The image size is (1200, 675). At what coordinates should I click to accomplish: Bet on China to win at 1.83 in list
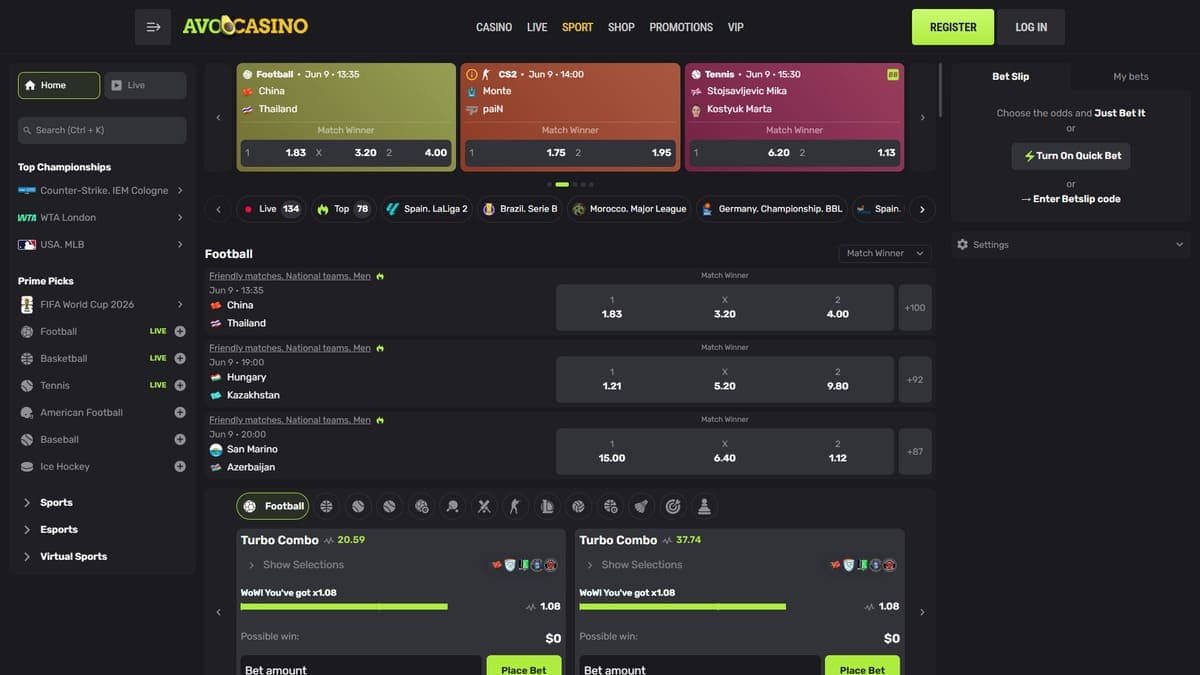coord(612,308)
